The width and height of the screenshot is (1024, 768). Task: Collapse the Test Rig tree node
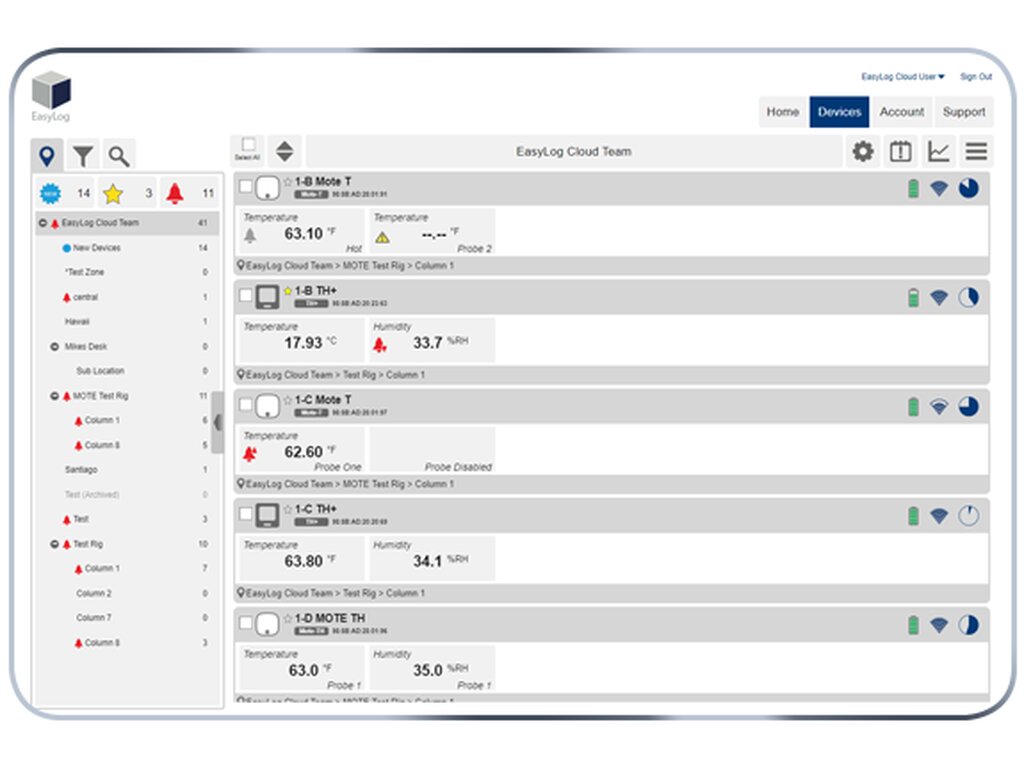click(x=55, y=544)
